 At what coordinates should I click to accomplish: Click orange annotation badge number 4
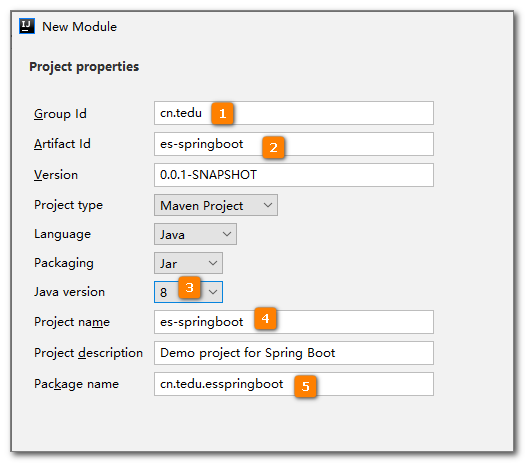click(x=266, y=318)
